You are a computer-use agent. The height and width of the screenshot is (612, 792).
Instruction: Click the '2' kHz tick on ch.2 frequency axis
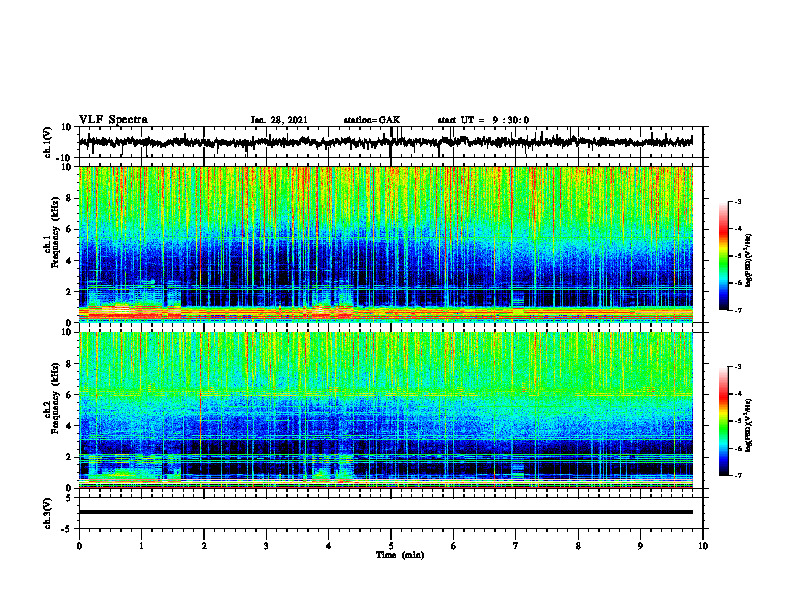coord(69,457)
